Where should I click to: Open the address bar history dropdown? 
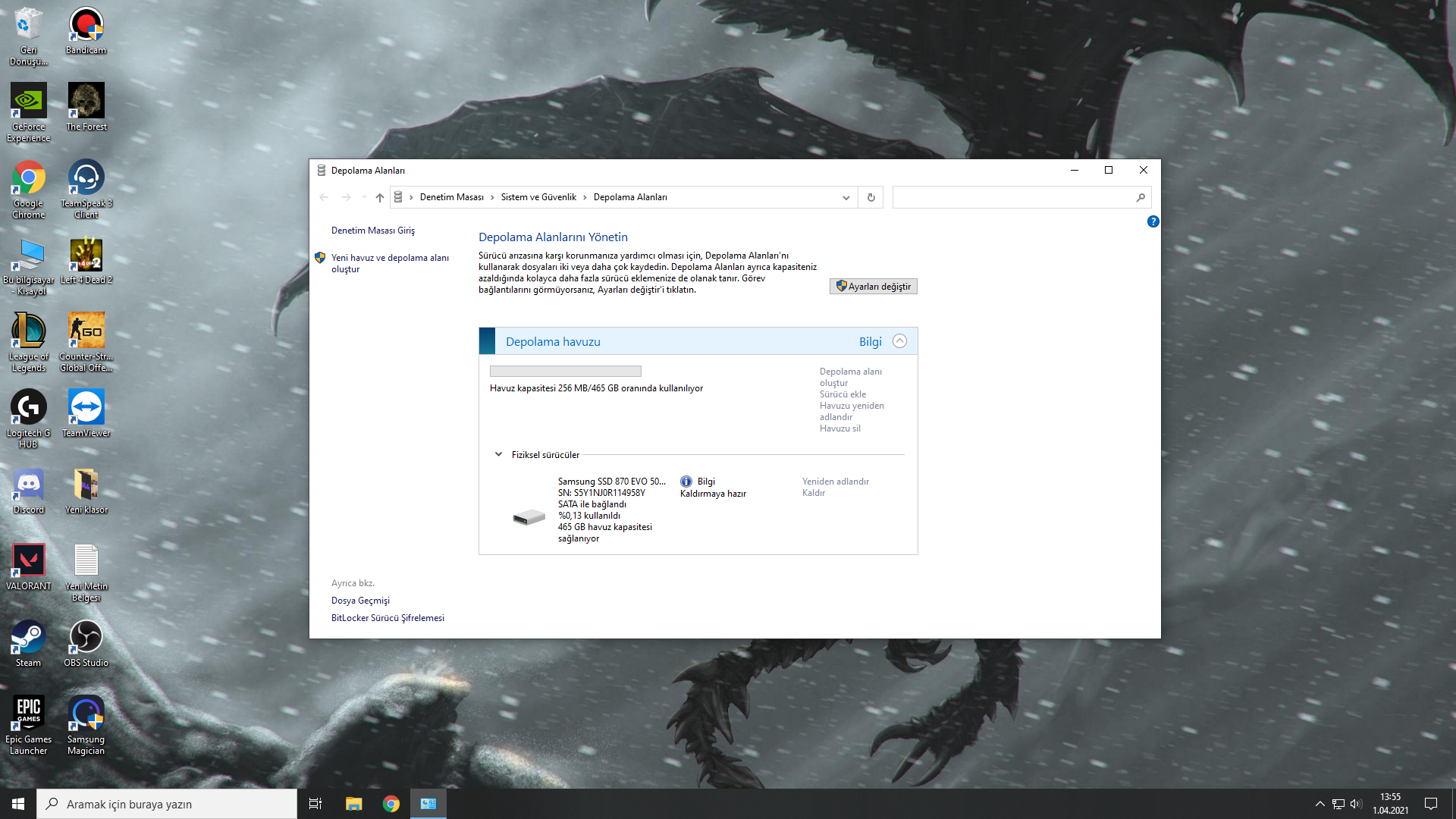point(846,197)
